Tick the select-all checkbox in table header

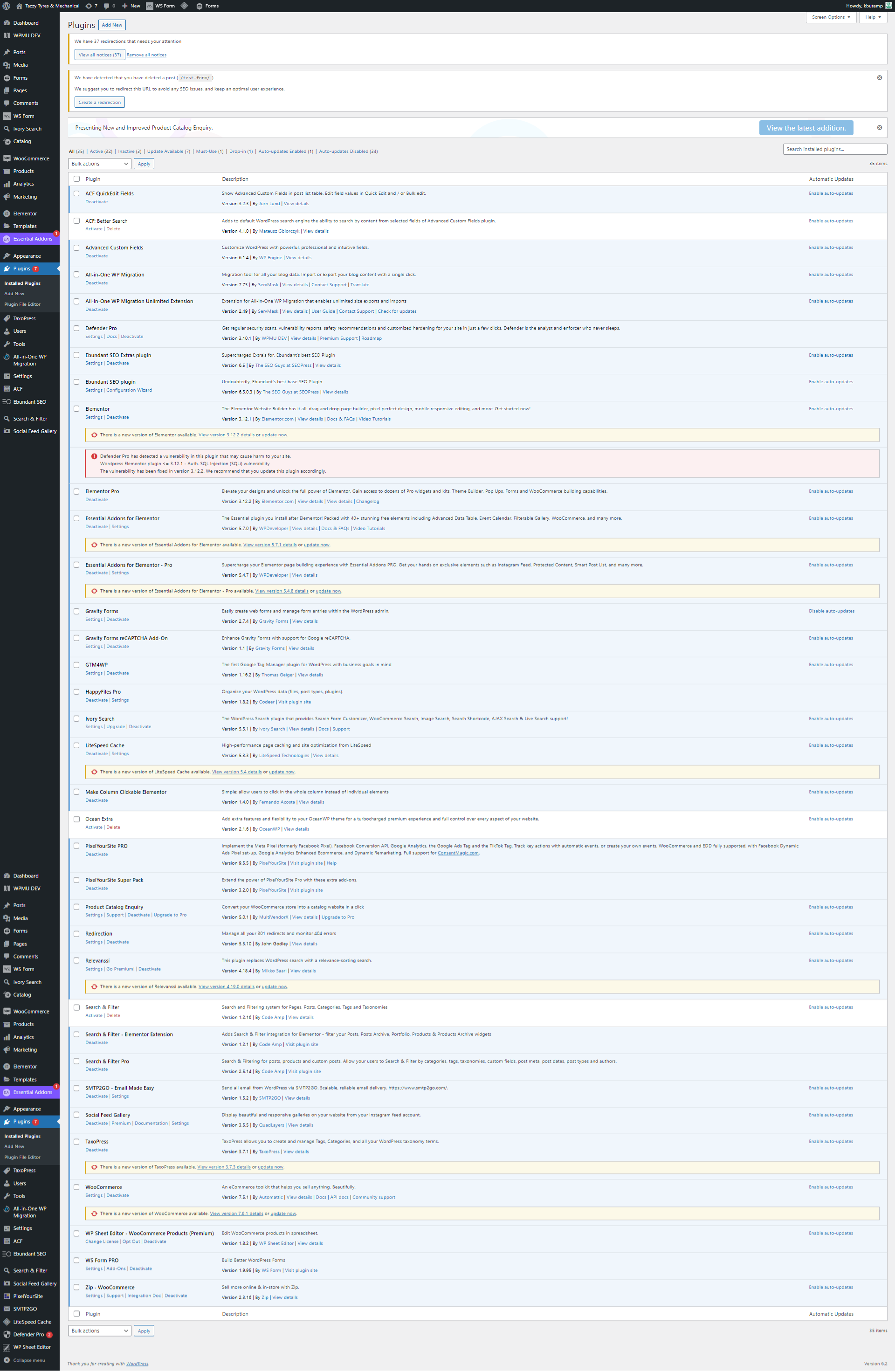[x=76, y=179]
